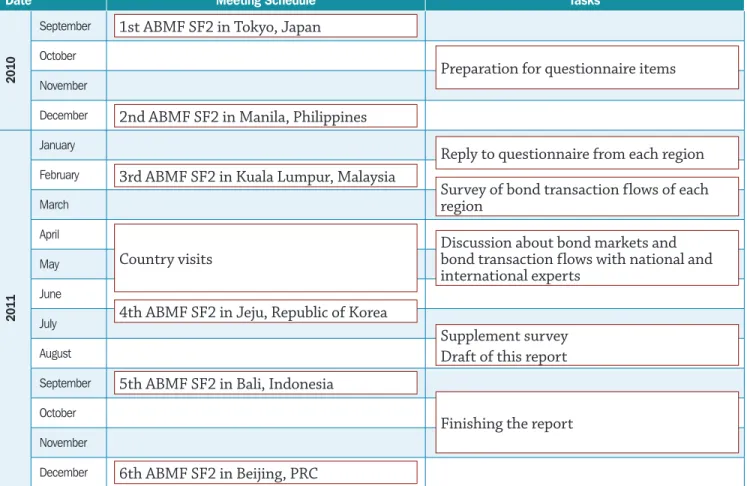Select '2nd ABMF SF2 in Manila, Philippines'

[266, 116]
